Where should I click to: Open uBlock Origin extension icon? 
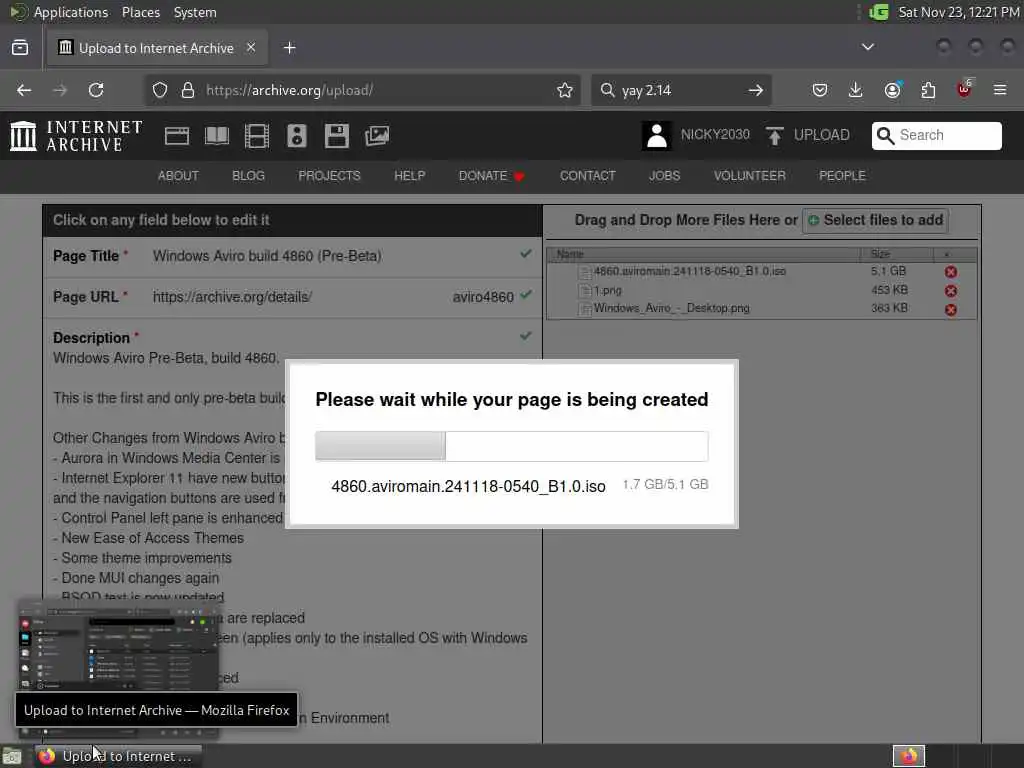point(965,89)
